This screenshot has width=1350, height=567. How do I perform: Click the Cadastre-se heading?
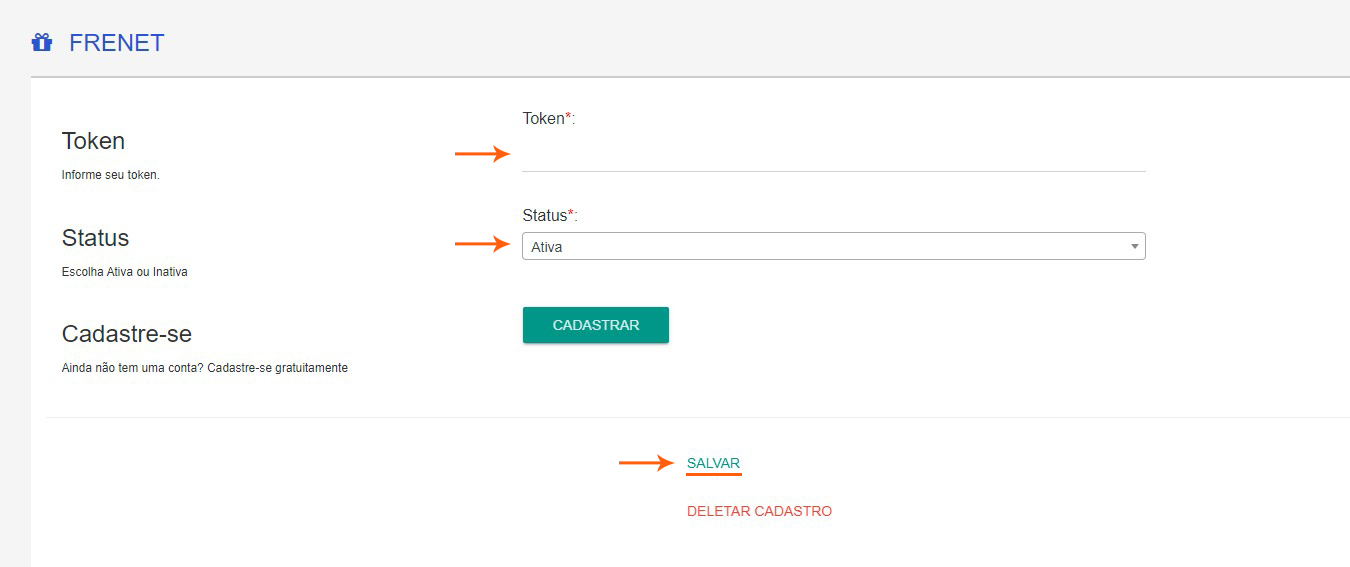(x=126, y=333)
